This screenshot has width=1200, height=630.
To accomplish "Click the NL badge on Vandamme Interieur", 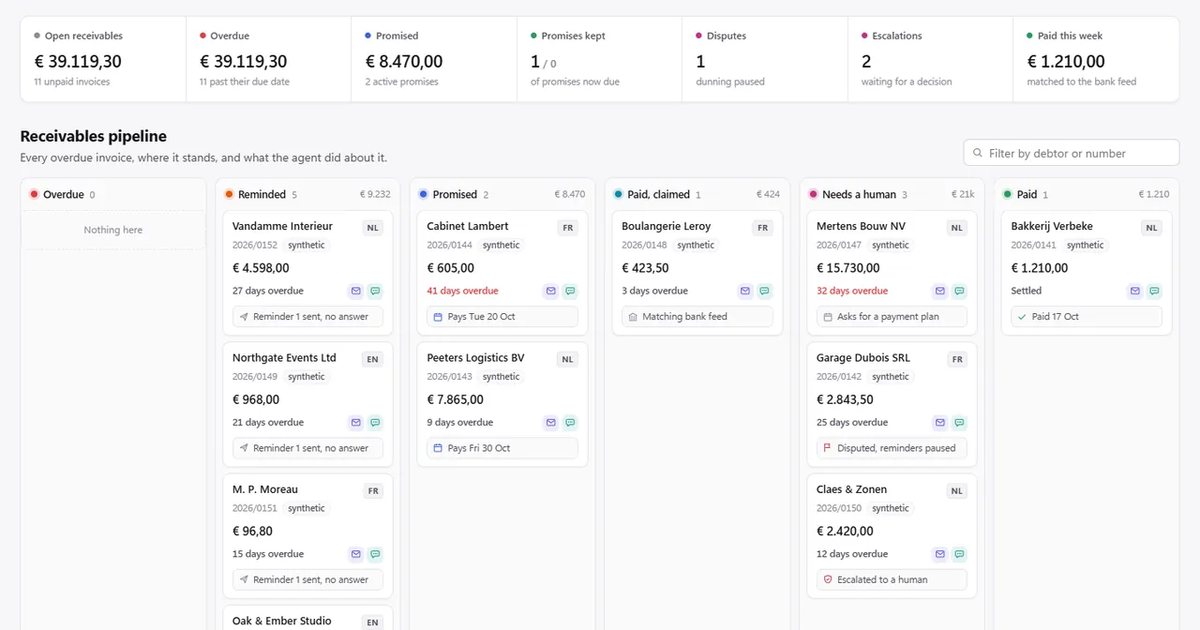I will click(x=373, y=228).
